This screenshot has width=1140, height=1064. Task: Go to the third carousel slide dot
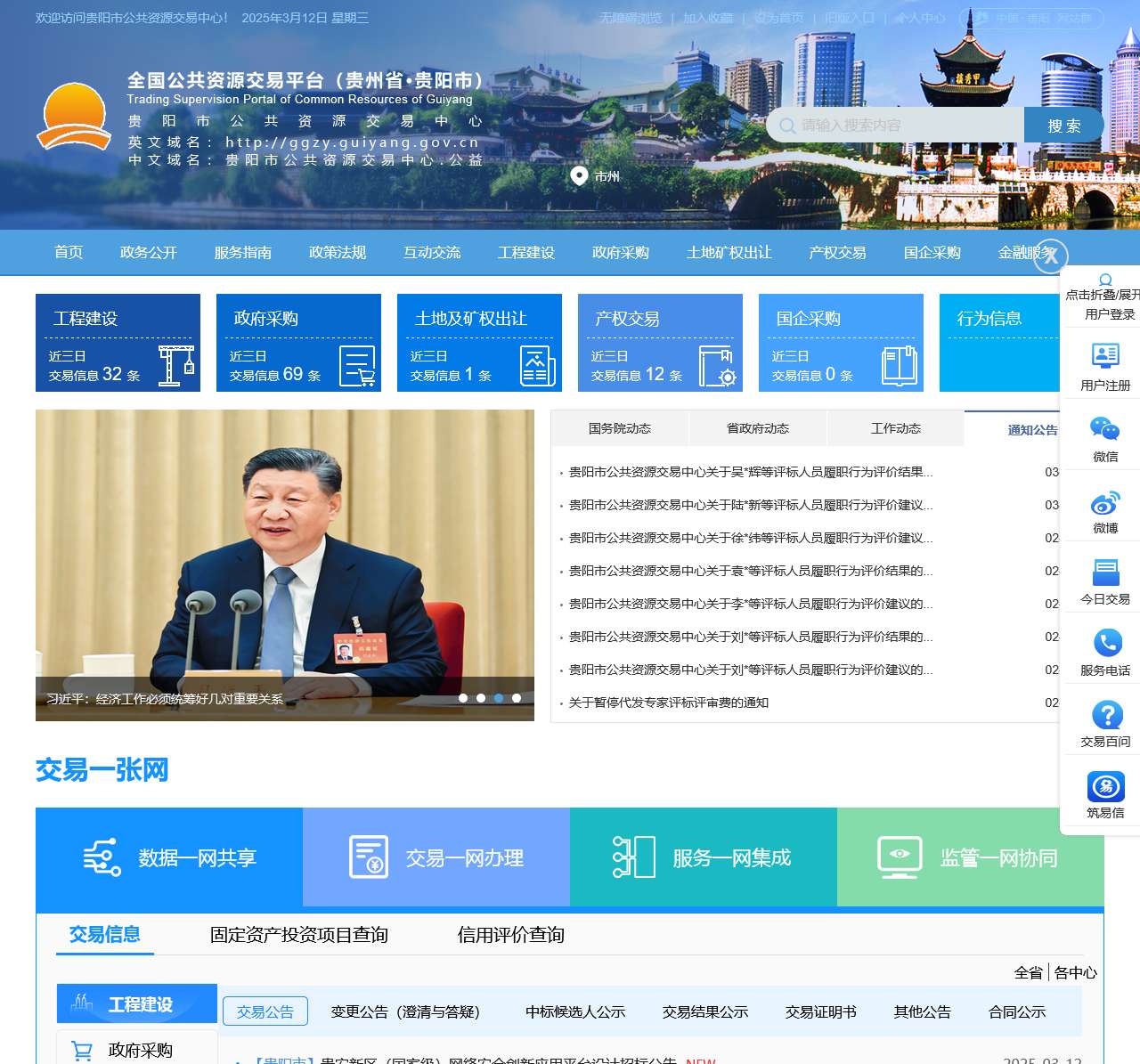click(499, 698)
